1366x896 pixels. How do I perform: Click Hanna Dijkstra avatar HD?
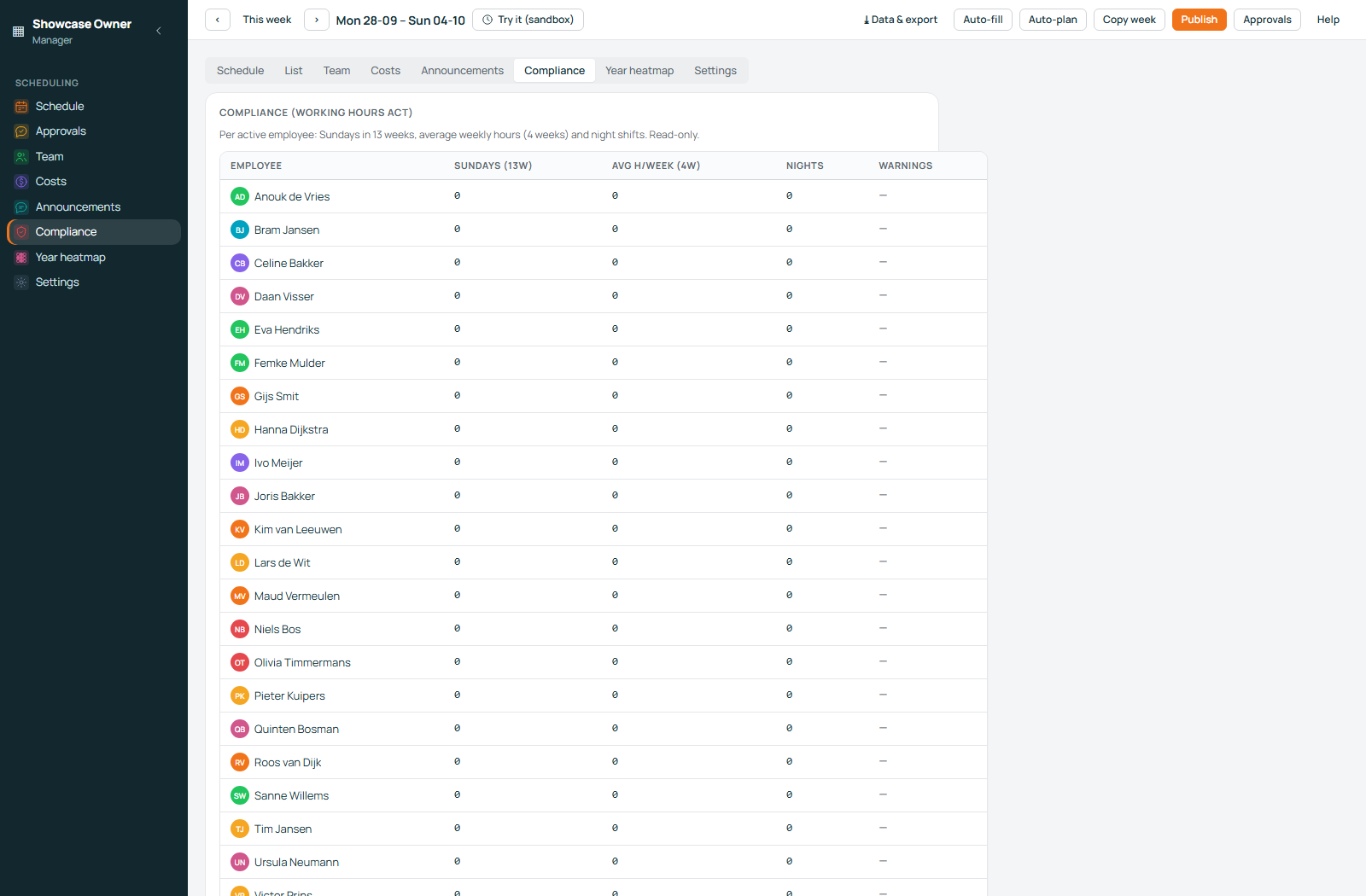240,429
